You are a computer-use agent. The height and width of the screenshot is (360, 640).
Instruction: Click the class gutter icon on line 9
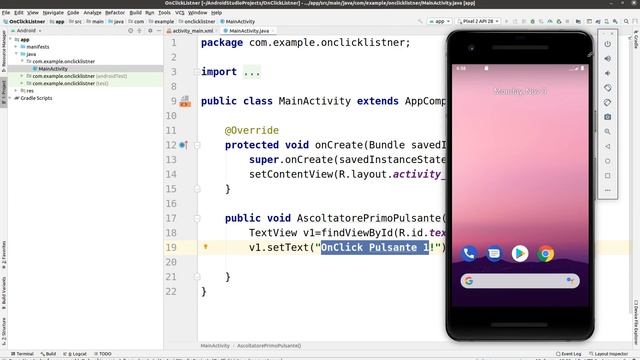[185, 101]
